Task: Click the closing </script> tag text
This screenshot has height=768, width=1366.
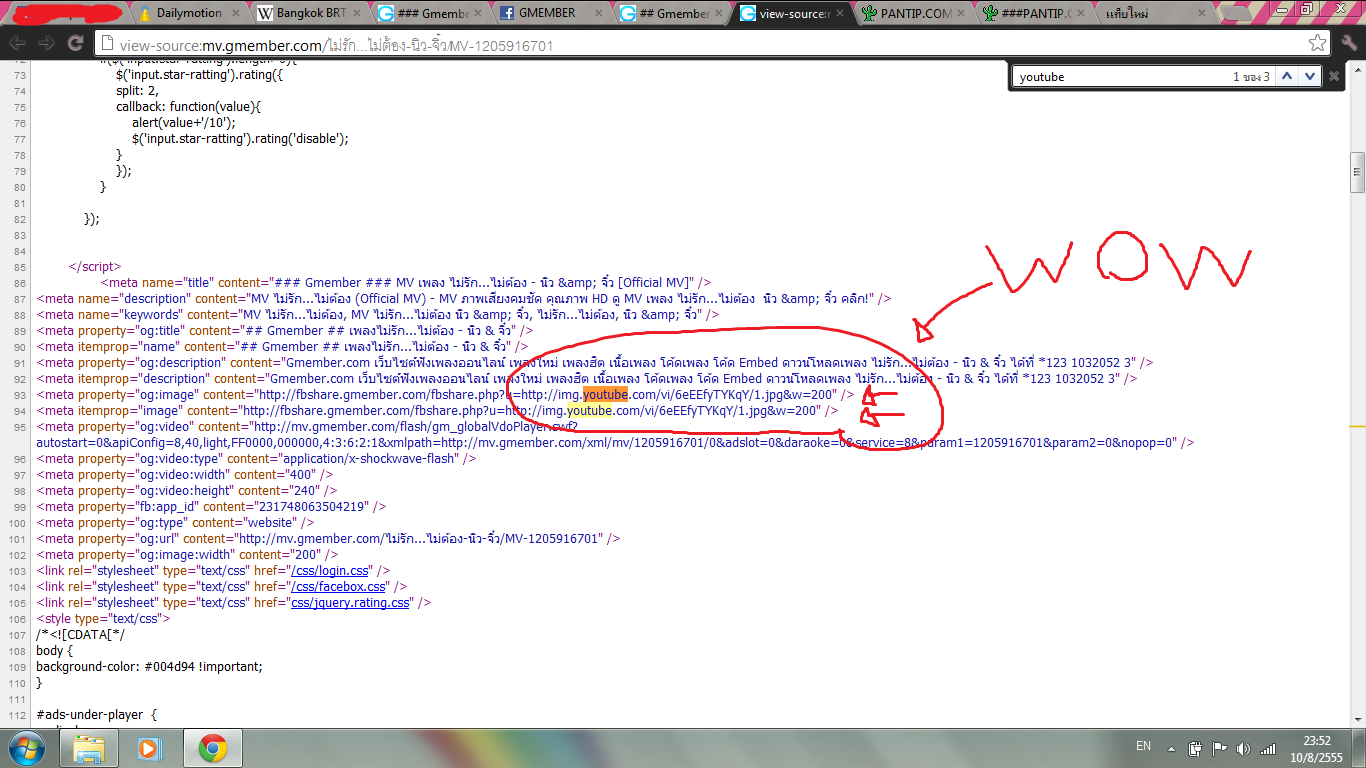Action: click(x=94, y=266)
